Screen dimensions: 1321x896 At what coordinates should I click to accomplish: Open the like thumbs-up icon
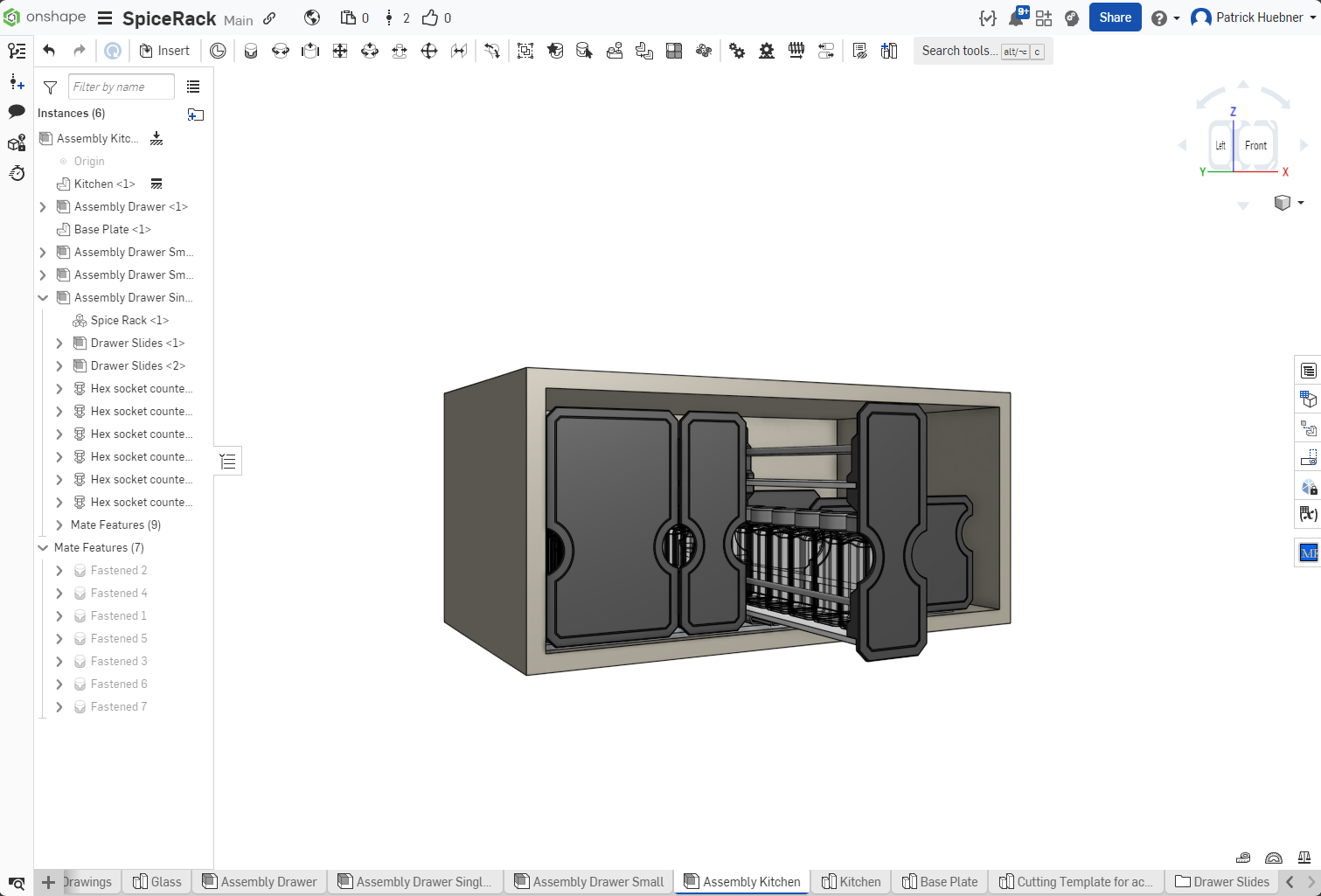click(430, 17)
